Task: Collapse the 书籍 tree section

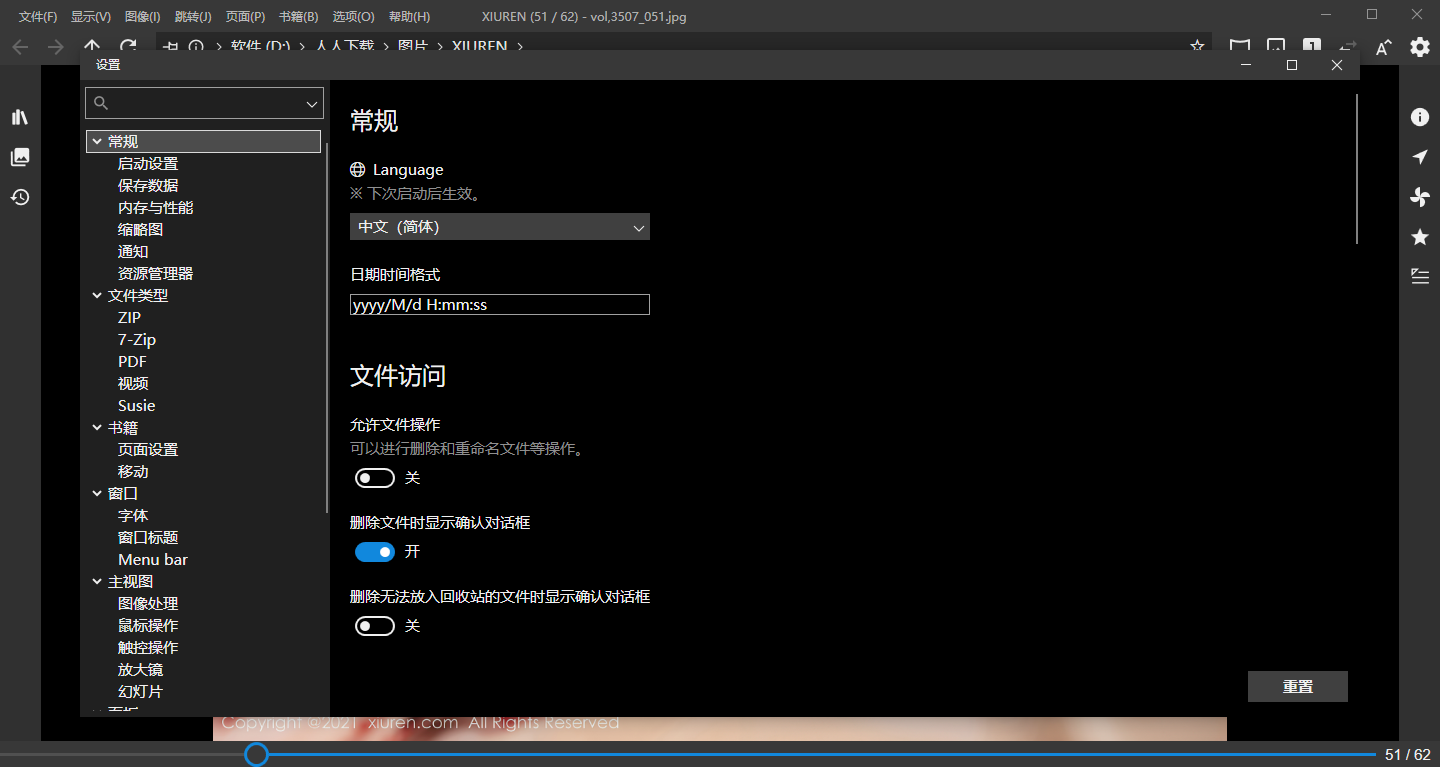Action: point(97,427)
